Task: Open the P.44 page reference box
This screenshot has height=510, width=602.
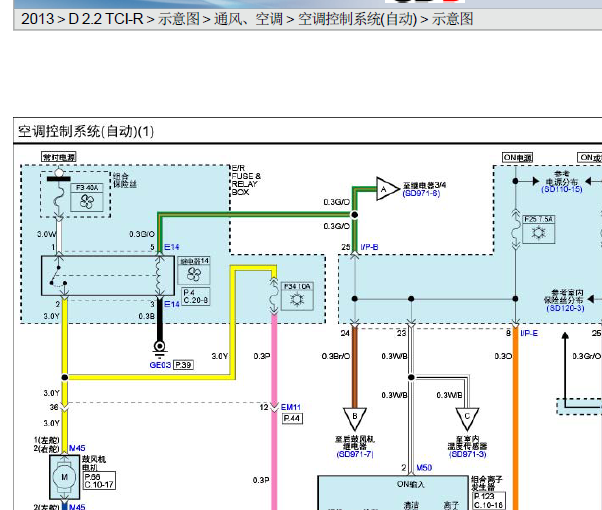Action: [x=293, y=419]
